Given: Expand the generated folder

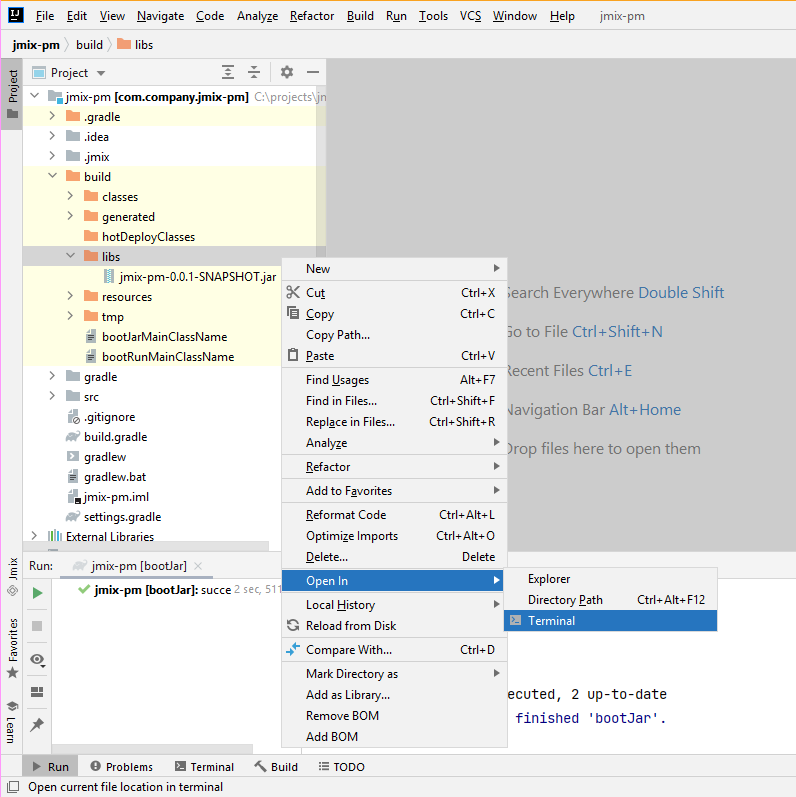Looking at the screenshot, I should tap(70, 216).
